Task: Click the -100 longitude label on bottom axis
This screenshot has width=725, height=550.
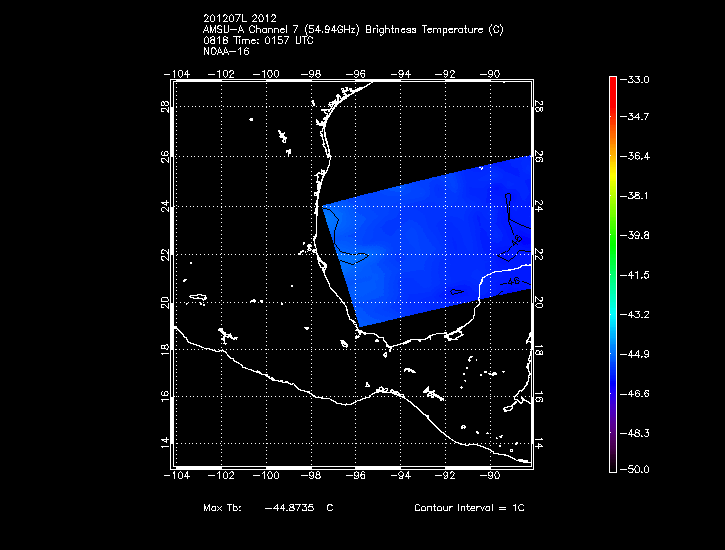Action: [266, 475]
